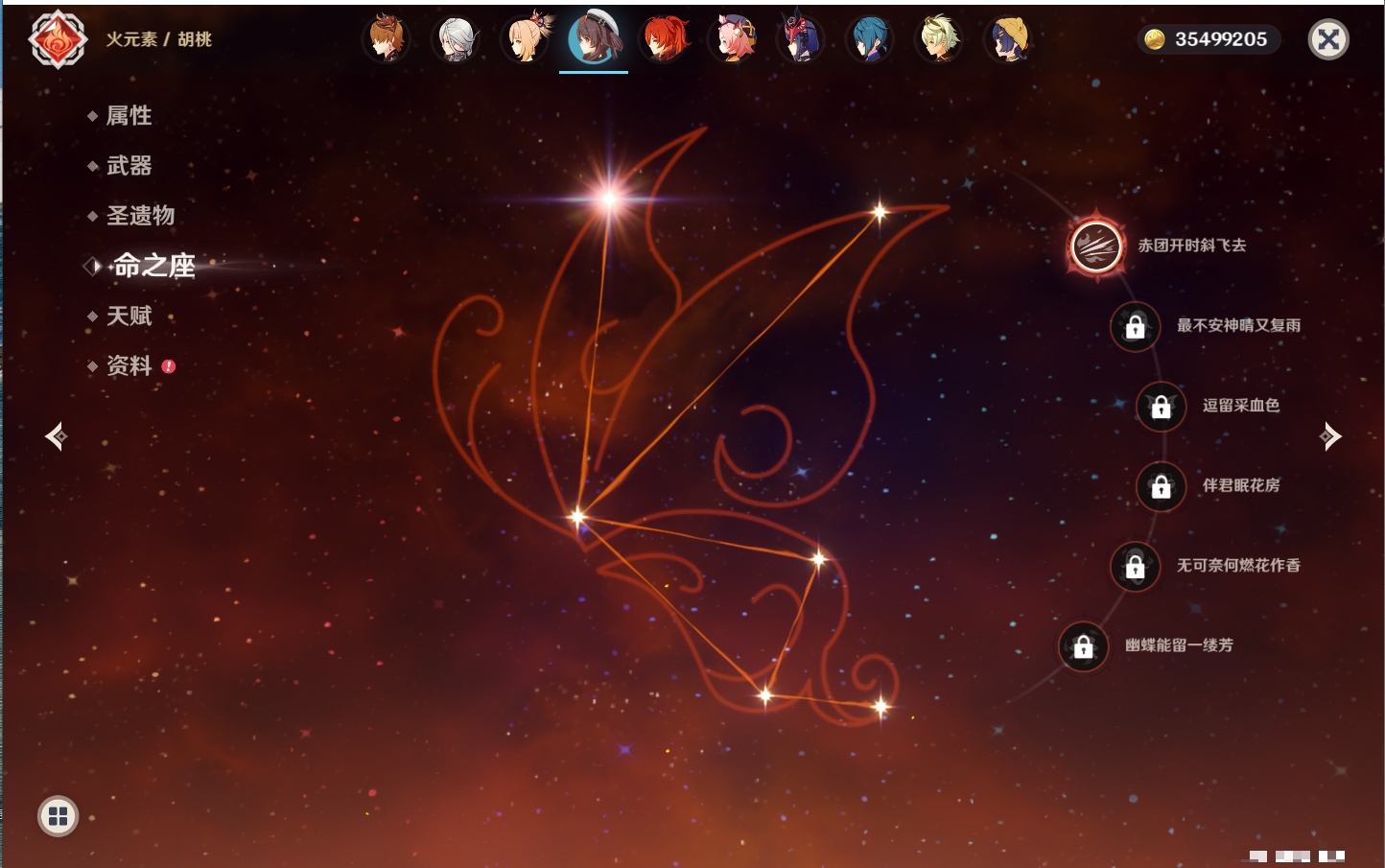Open the 圣遗物 artifacts page
The width and height of the screenshot is (1385, 868).
tap(140, 216)
